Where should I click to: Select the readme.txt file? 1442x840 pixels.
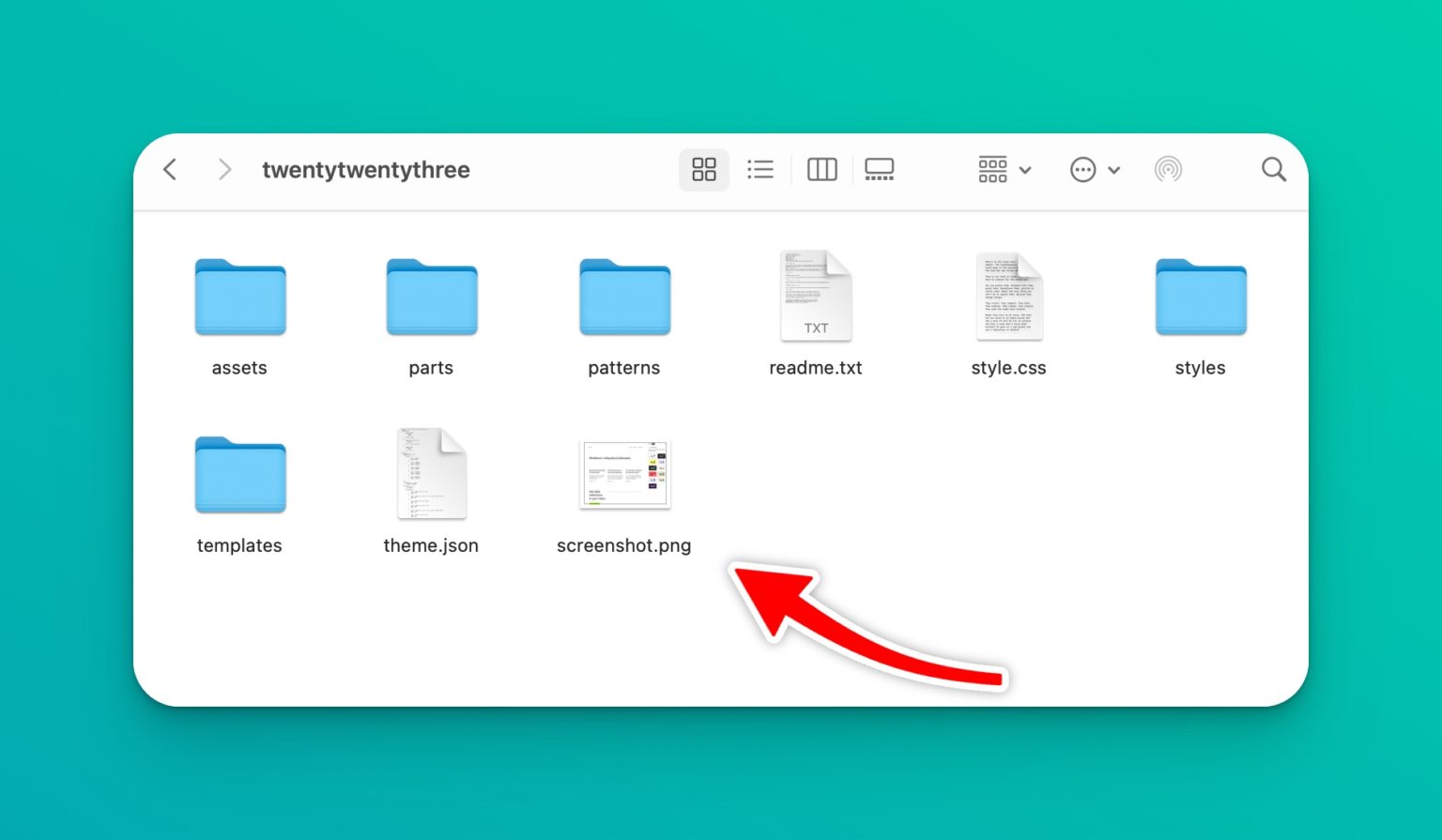point(816,296)
